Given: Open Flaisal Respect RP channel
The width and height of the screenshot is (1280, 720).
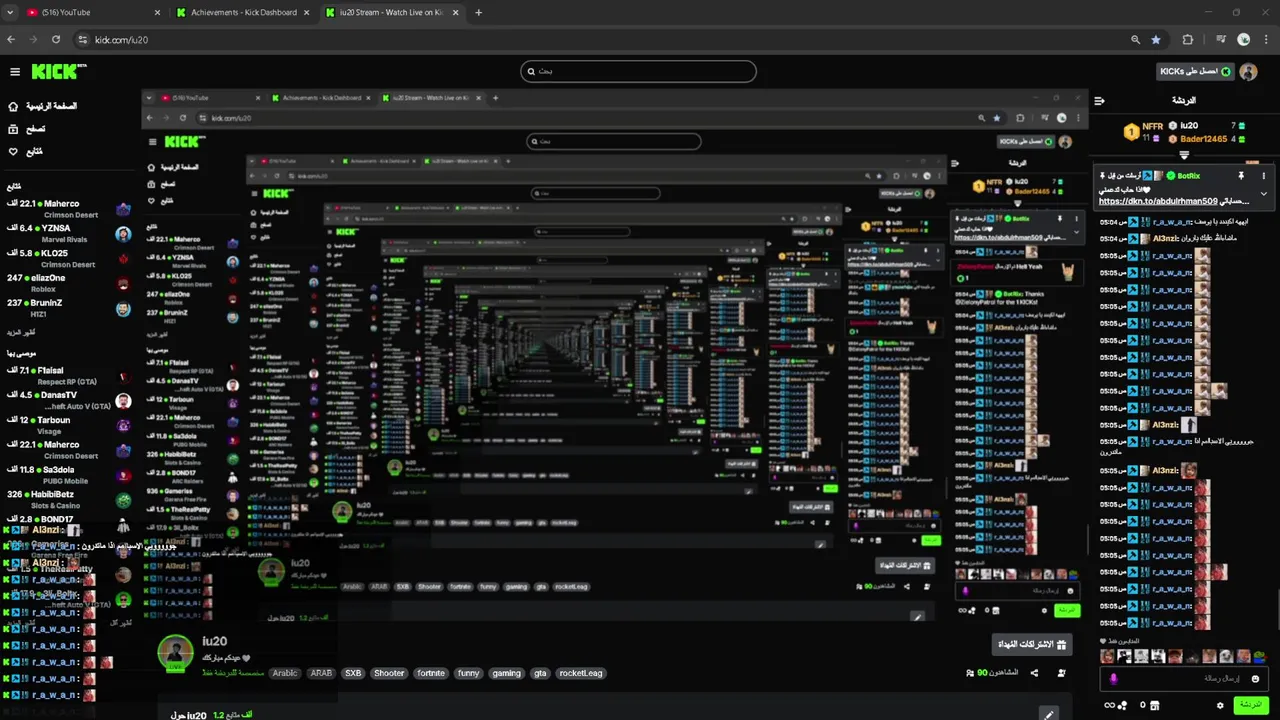Looking at the screenshot, I should 70,376.
